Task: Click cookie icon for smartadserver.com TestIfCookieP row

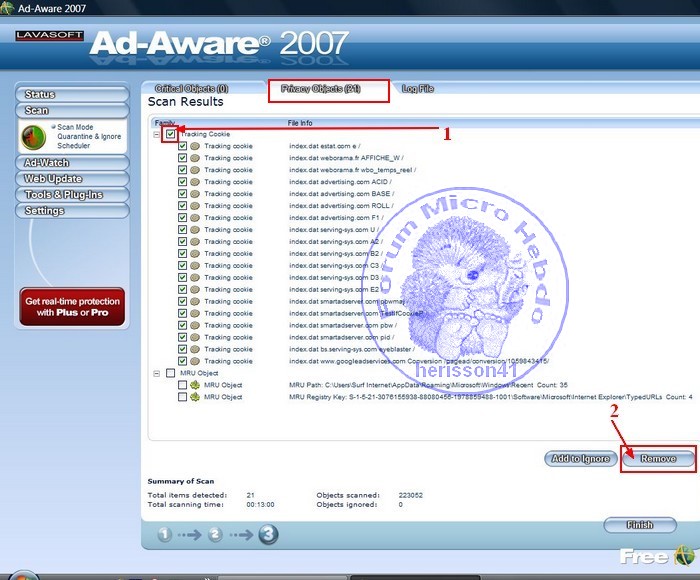Action: coord(195,313)
